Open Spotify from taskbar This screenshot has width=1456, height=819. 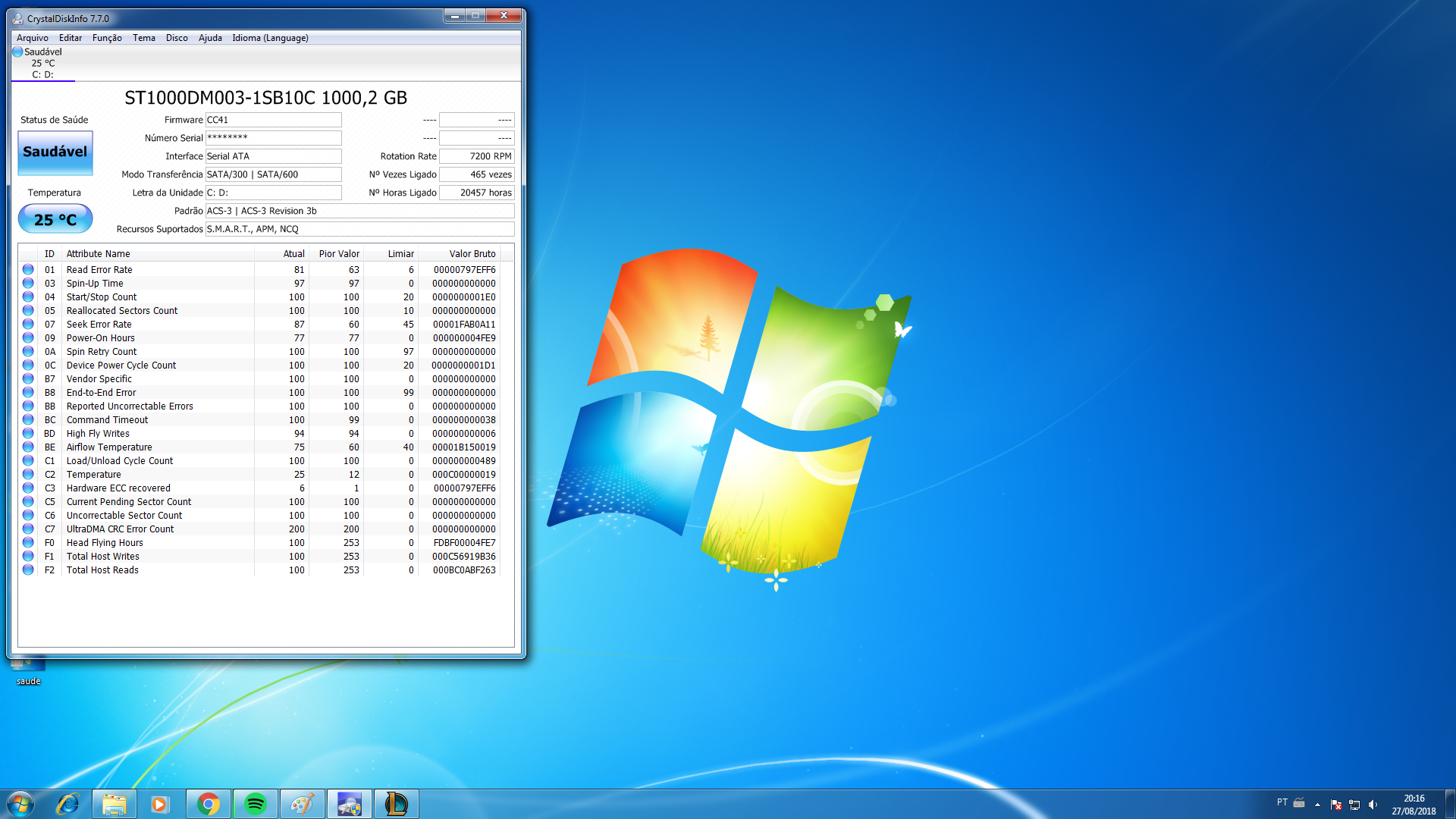[256, 804]
